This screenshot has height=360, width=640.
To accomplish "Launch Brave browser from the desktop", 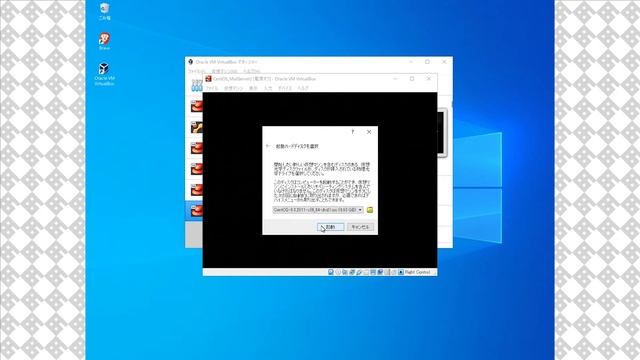I will click(x=104, y=42).
